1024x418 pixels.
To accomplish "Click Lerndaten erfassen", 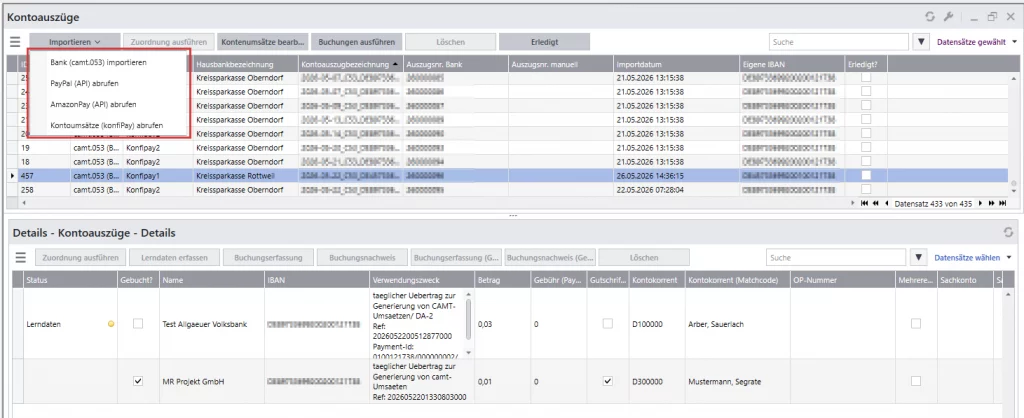I will (174, 257).
